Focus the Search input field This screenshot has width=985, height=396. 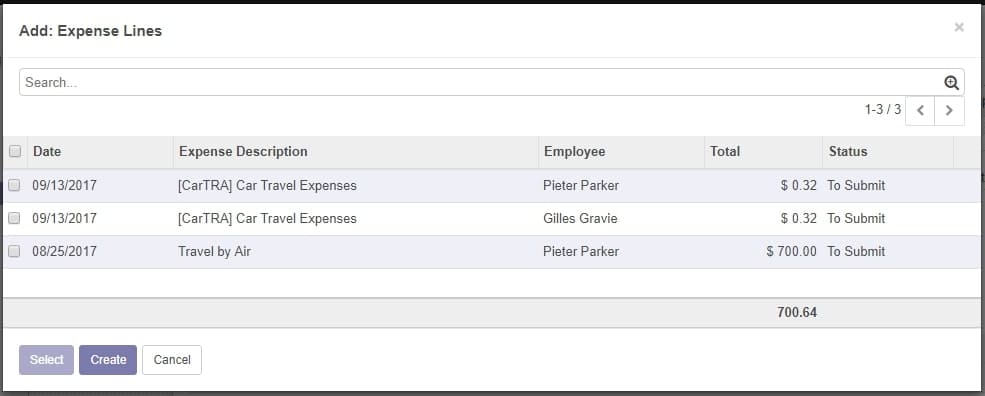pyautogui.click(x=481, y=82)
